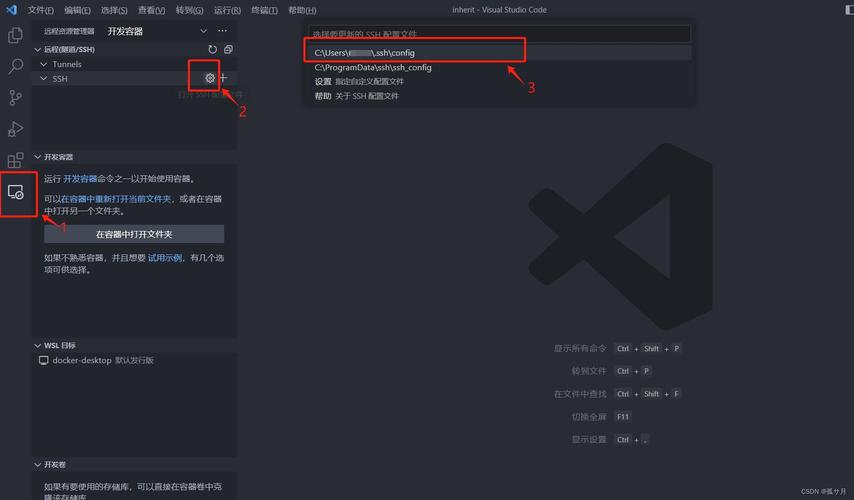This screenshot has width=854, height=500.
Task: Open the 终端(T) menu
Action: [x=264, y=10]
